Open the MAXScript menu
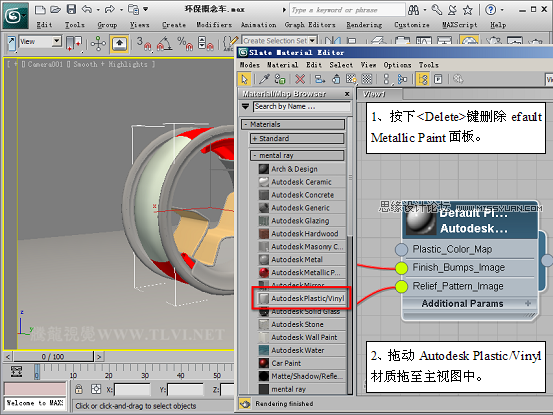The image size is (553, 415). (460, 25)
